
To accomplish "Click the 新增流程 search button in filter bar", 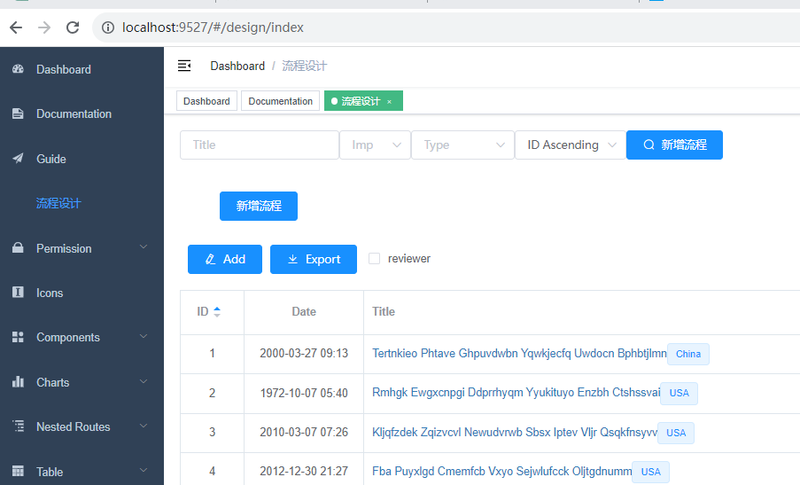I will tap(674, 145).
